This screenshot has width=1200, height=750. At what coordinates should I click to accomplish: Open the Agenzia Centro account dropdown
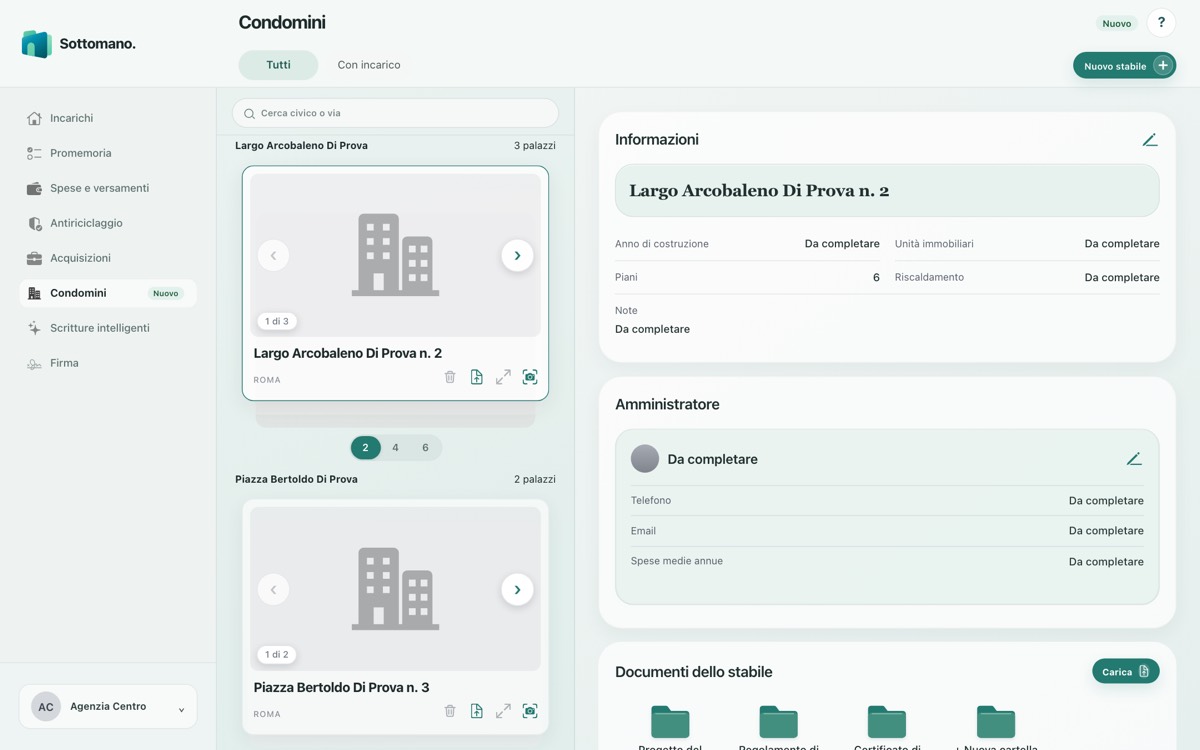pyautogui.click(x=108, y=707)
